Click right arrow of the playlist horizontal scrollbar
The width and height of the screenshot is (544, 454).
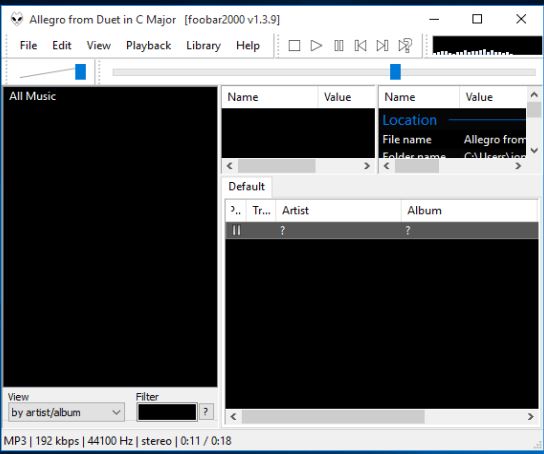(530, 417)
